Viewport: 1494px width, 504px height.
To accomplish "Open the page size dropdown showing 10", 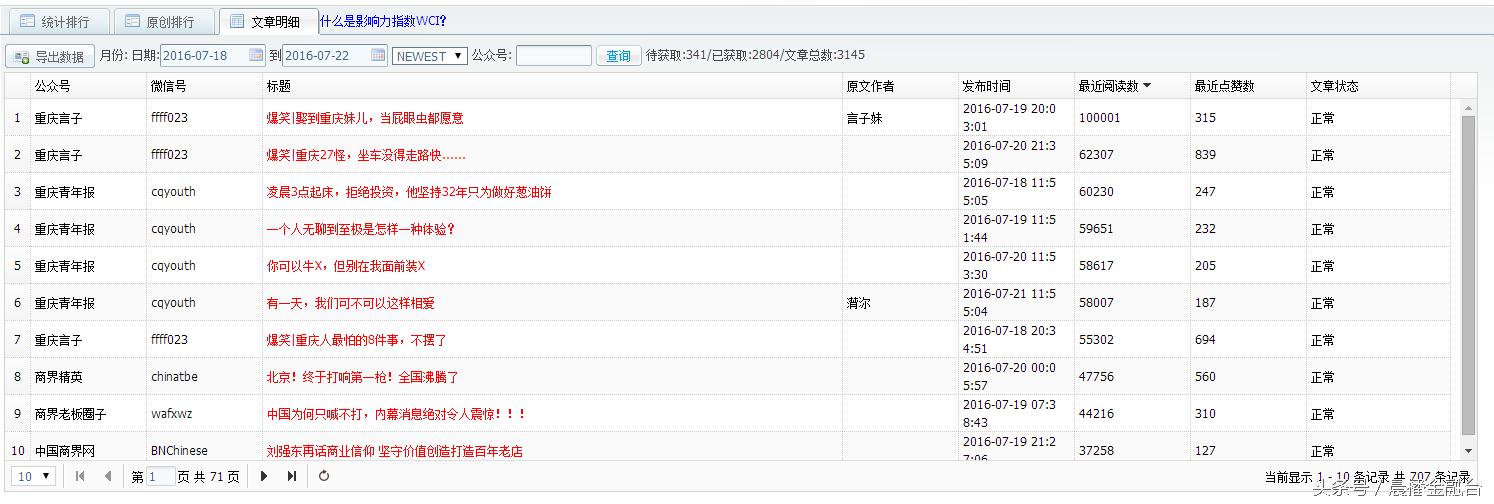I will pyautogui.click(x=33, y=476).
